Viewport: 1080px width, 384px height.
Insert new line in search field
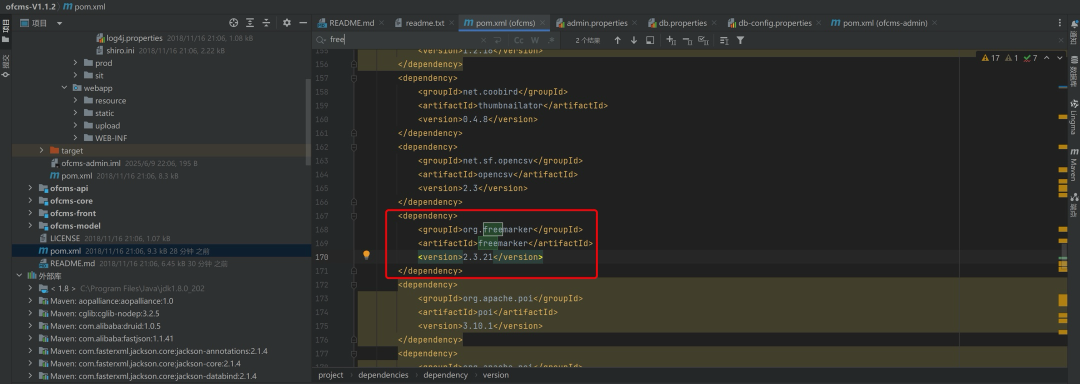point(497,40)
